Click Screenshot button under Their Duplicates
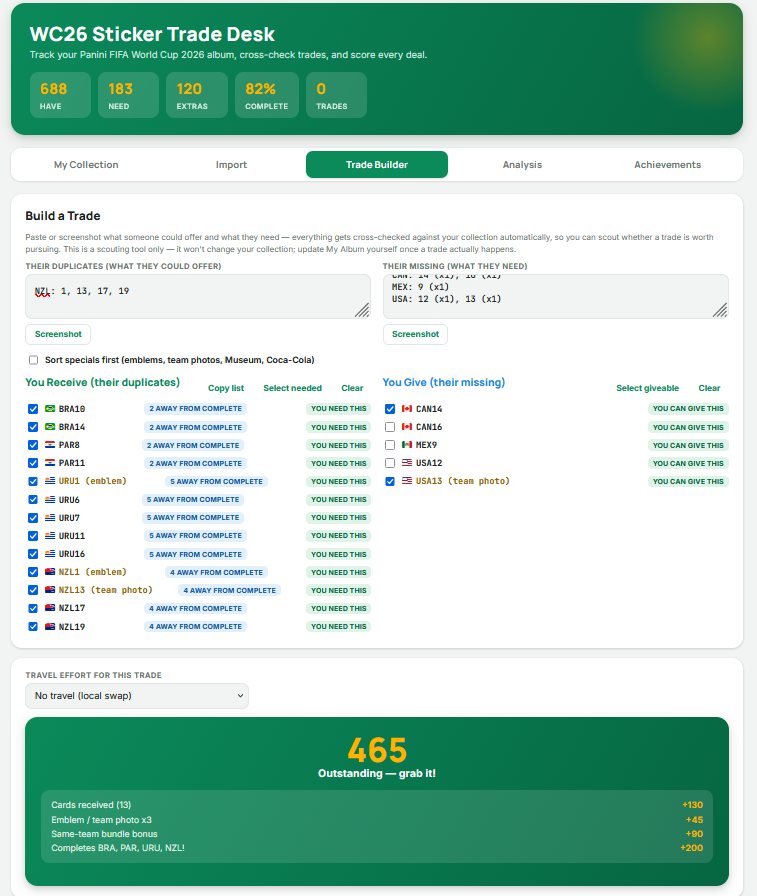 pos(58,334)
